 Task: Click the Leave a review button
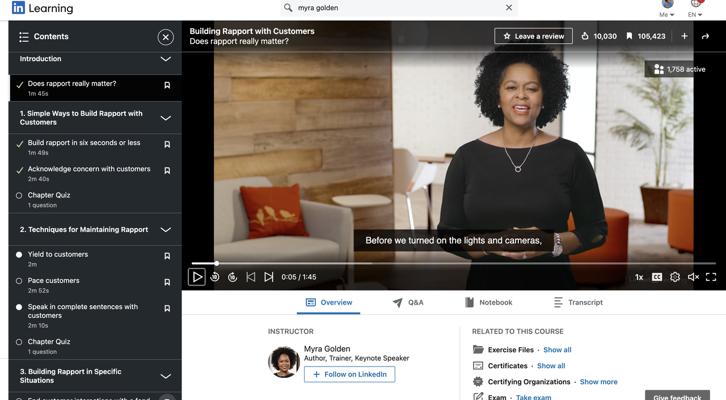tap(533, 36)
